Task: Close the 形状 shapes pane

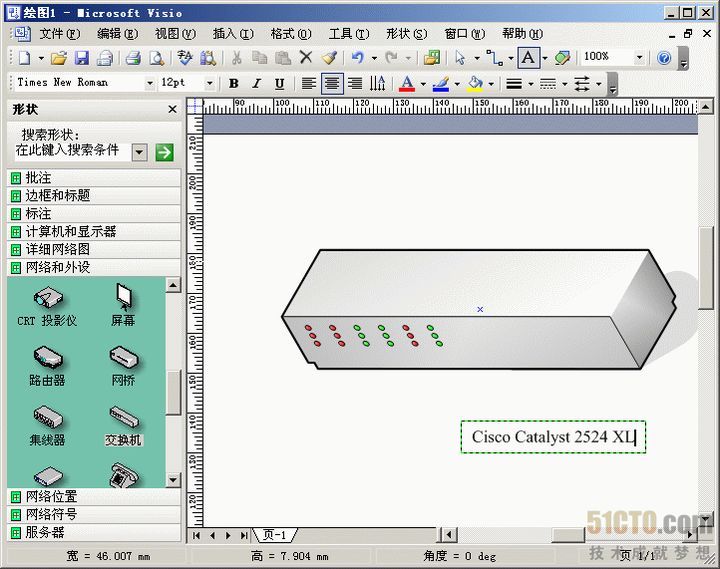Action: pyautogui.click(x=172, y=109)
